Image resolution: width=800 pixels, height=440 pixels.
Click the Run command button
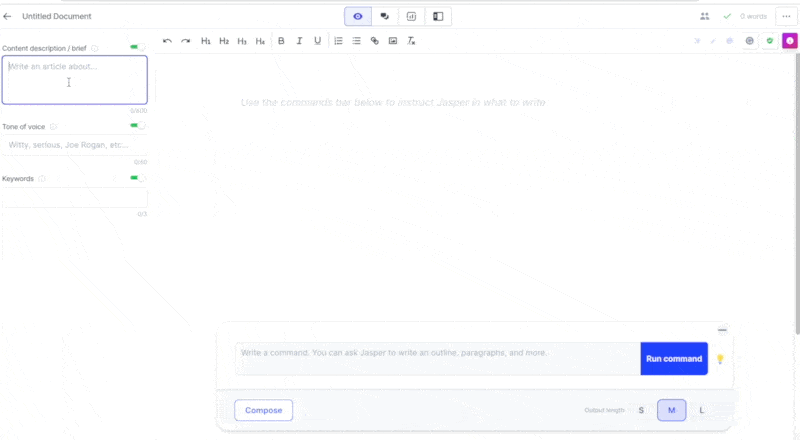[x=674, y=359]
